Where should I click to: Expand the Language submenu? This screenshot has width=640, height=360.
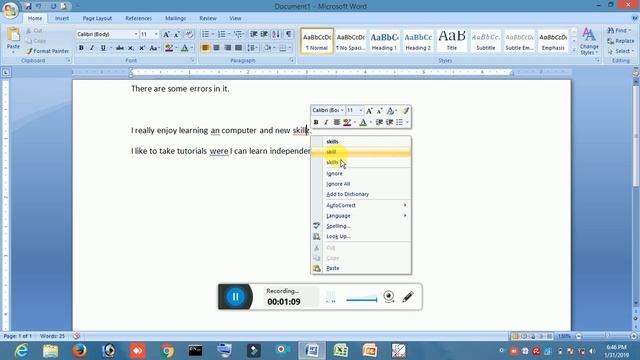[361, 216]
